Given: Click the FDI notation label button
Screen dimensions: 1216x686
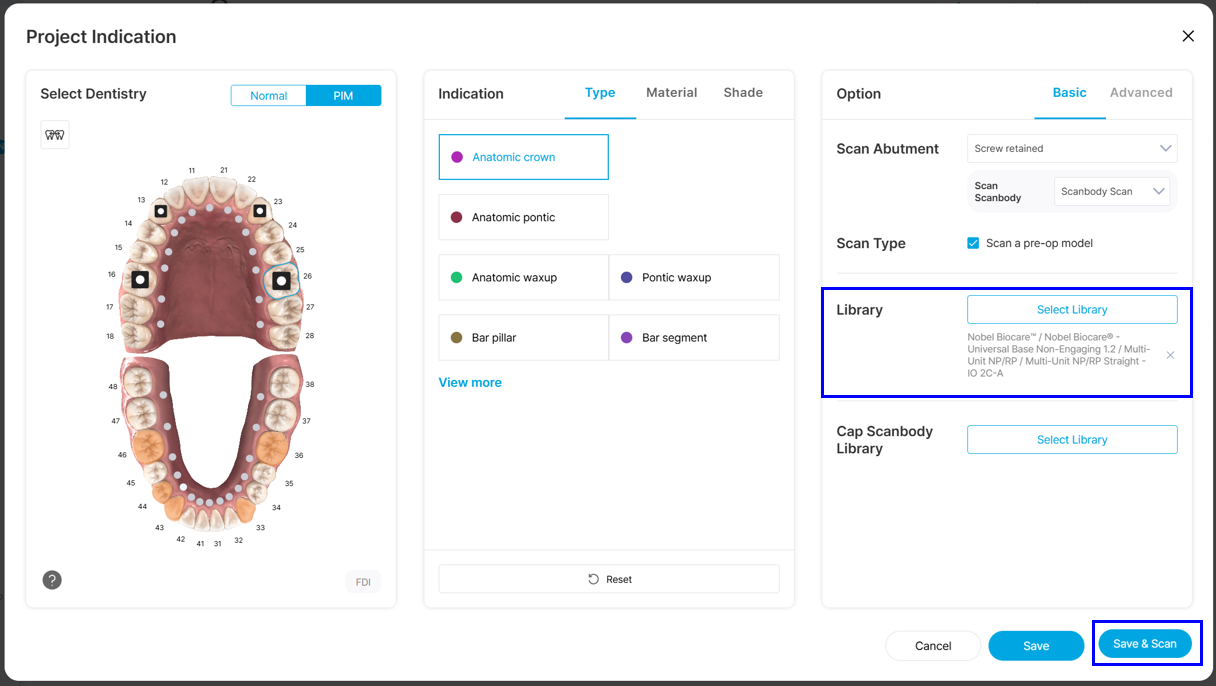Looking at the screenshot, I should 363,582.
